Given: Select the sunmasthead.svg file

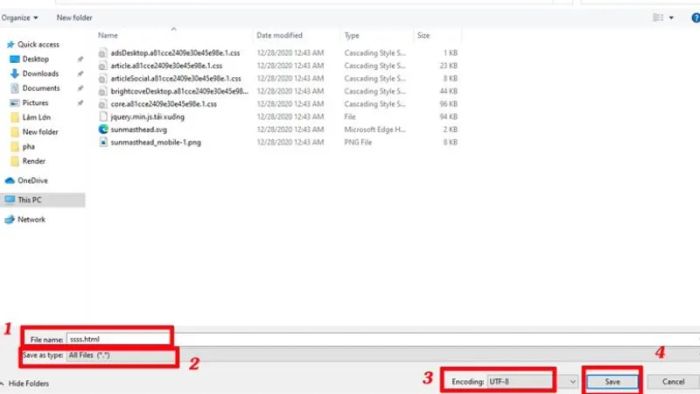Looking at the screenshot, I should click(138, 130).
